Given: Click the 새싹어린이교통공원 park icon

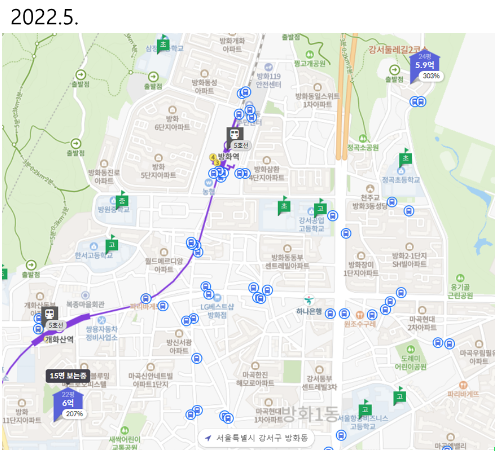Looking at the screenshot, I should click(125, 430).
